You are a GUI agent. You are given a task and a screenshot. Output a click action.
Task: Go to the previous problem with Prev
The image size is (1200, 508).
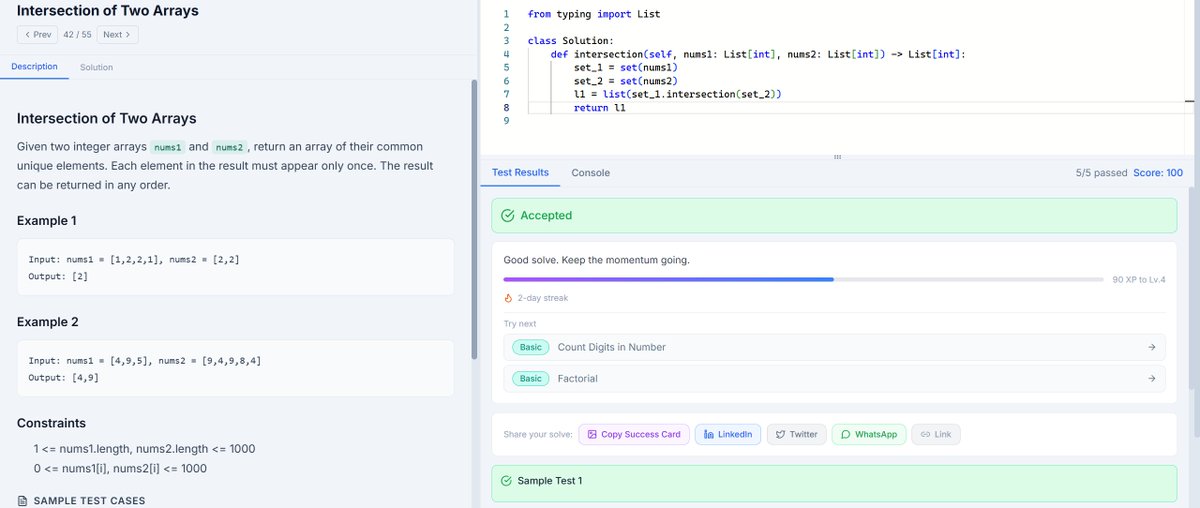(x=37, y=34)
